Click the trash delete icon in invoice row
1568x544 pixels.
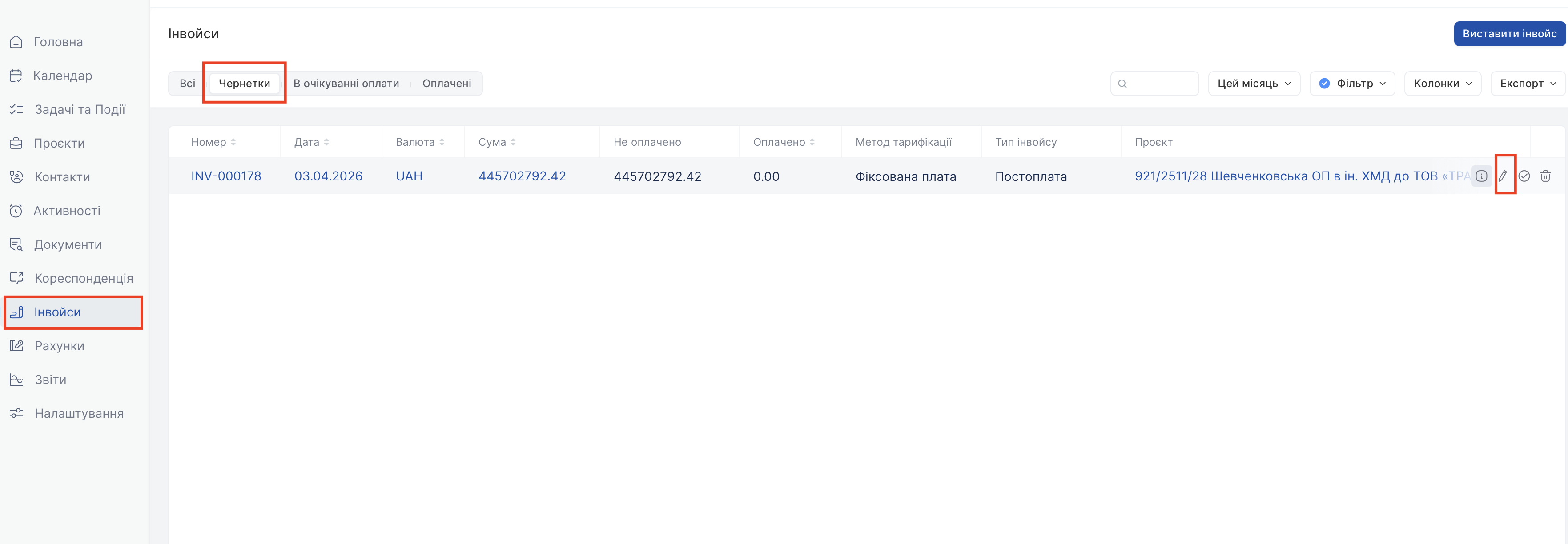(1545, 176)
